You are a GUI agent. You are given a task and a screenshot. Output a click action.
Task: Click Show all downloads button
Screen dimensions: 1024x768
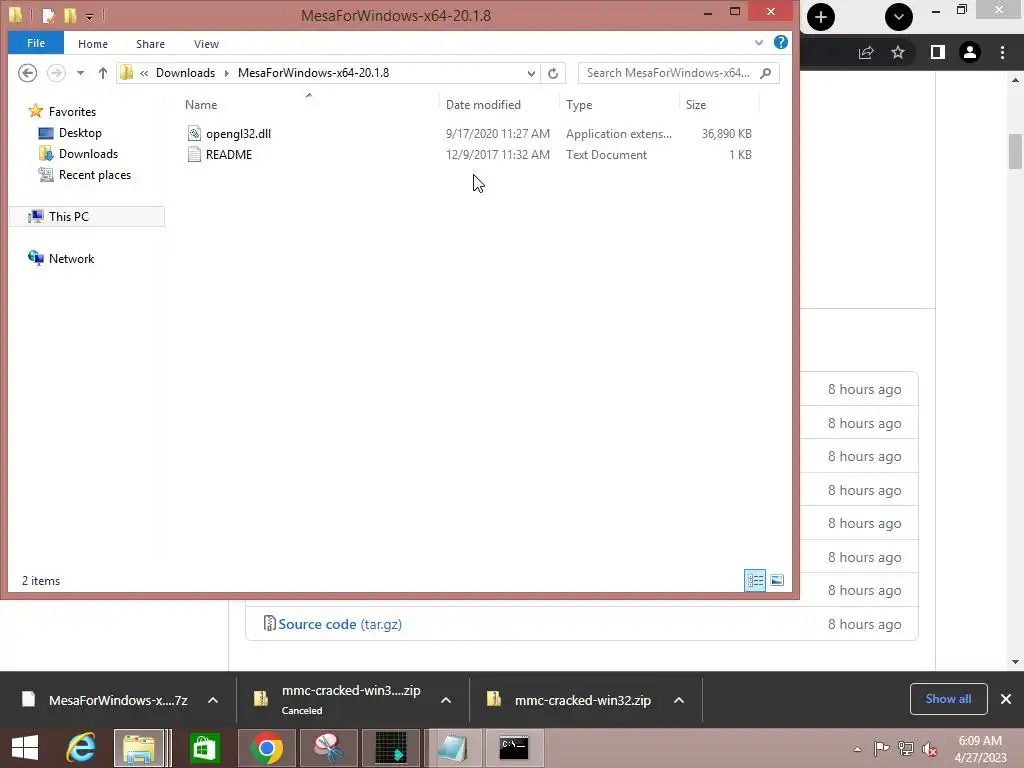coord(948,699)
